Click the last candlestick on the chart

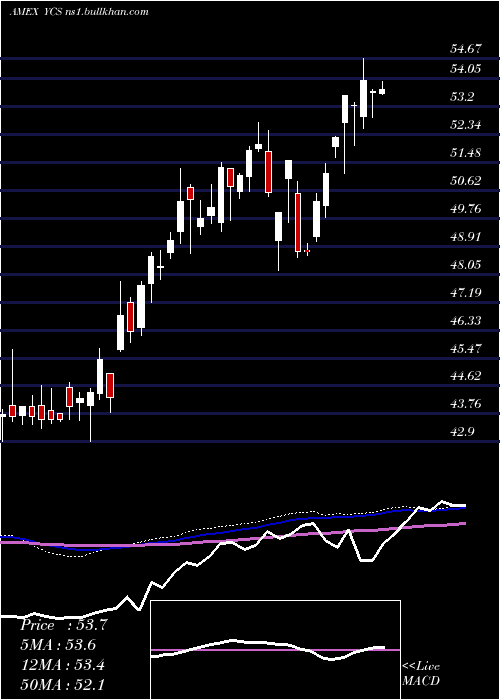(382, 88)
